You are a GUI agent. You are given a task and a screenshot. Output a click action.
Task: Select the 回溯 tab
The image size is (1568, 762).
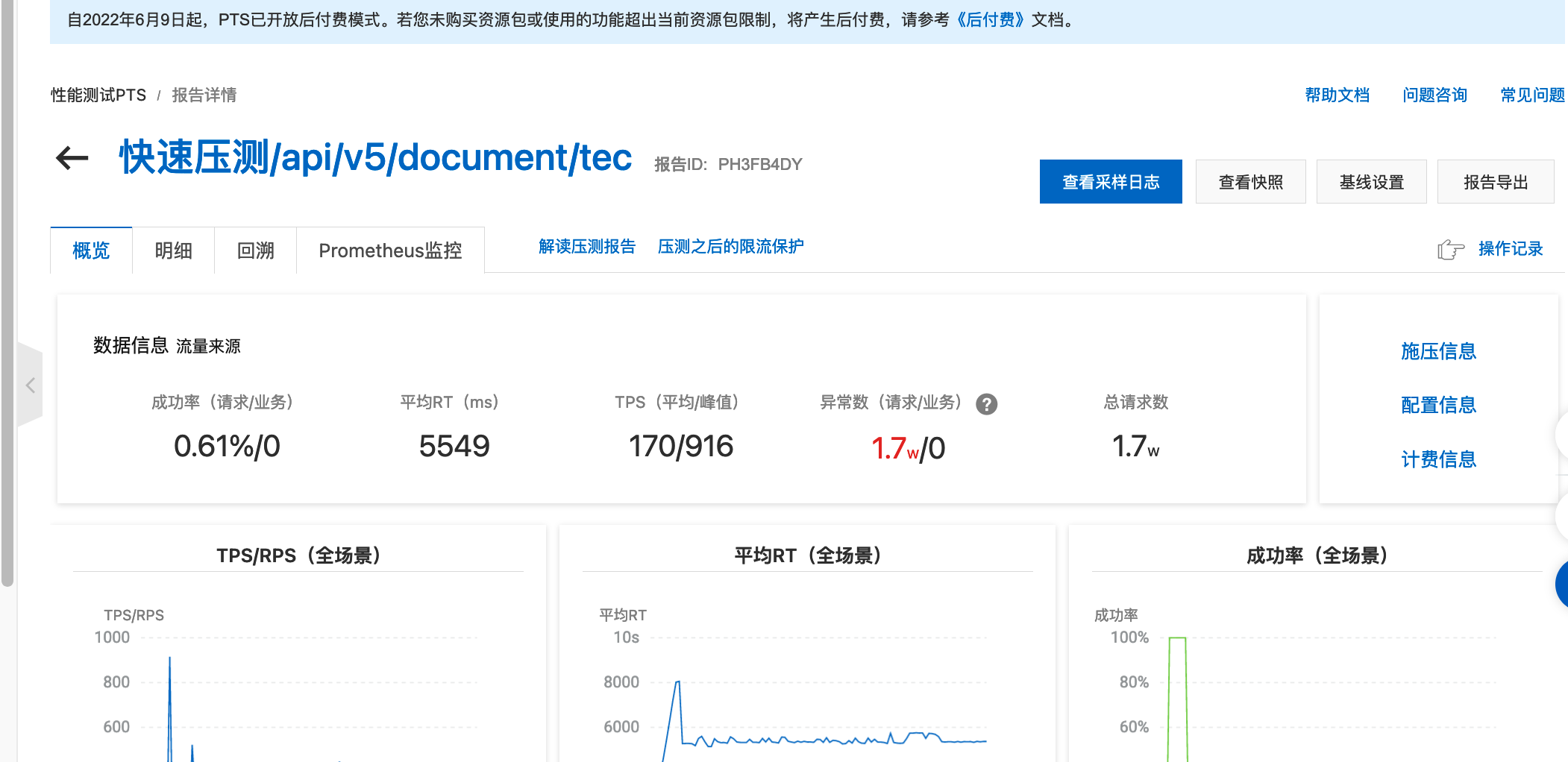(255, 251)
